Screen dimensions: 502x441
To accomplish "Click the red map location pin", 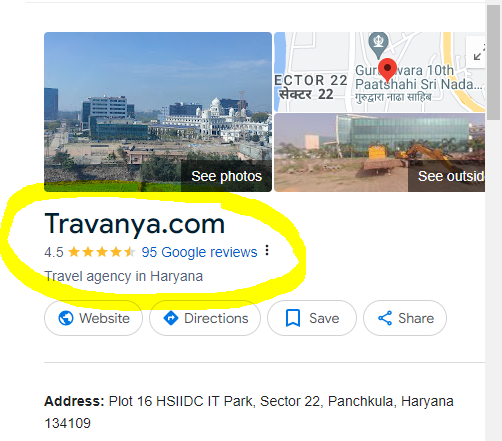I will [x=387, y=70].
